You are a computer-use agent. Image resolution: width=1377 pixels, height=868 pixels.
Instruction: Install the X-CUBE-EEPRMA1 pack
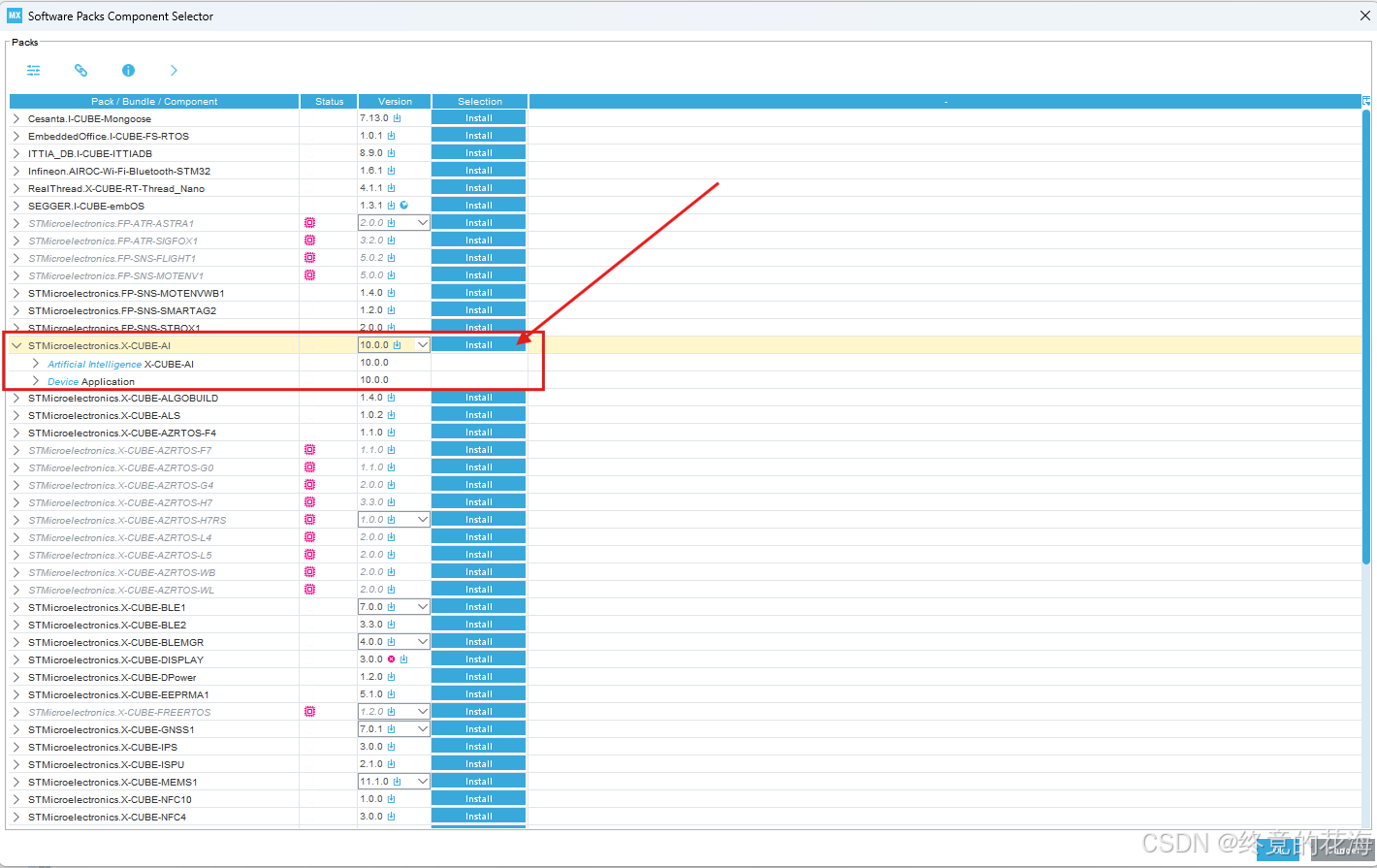(479, 694)
